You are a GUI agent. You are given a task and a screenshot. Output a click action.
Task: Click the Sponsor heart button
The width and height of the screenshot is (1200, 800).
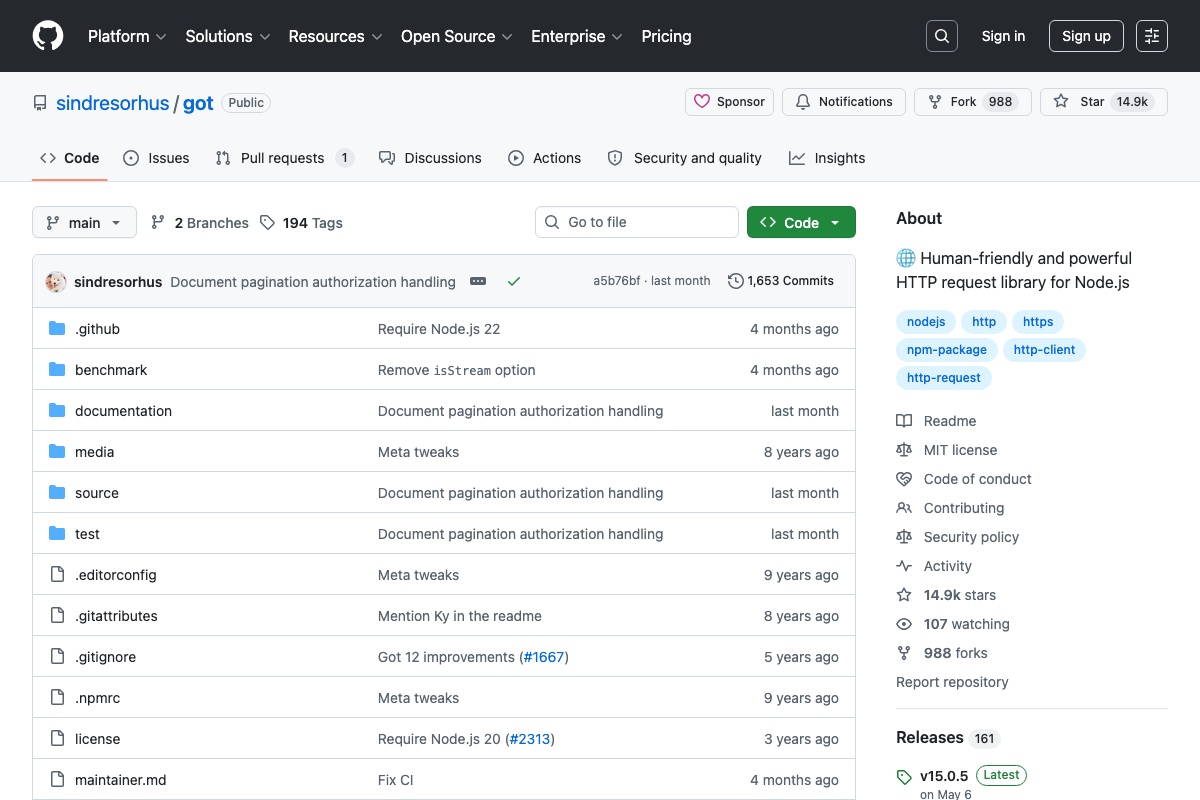730,102
